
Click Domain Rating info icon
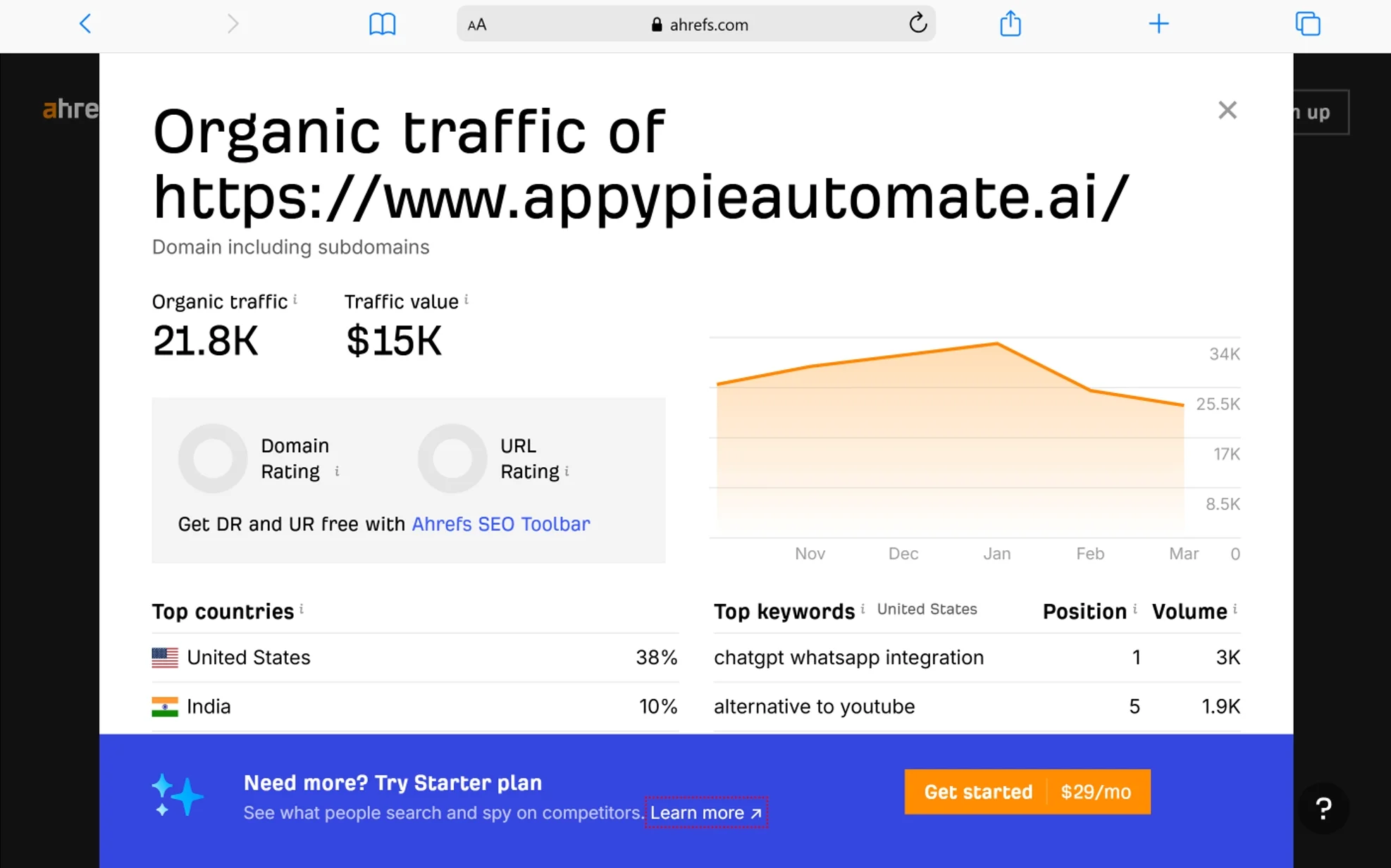(x=338, y=471)
